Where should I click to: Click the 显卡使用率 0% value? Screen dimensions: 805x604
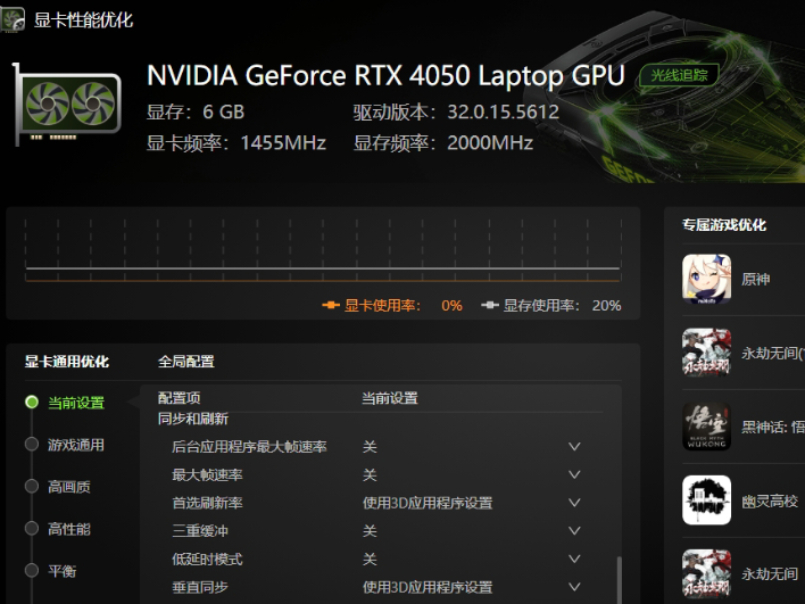tap(452, 306)
